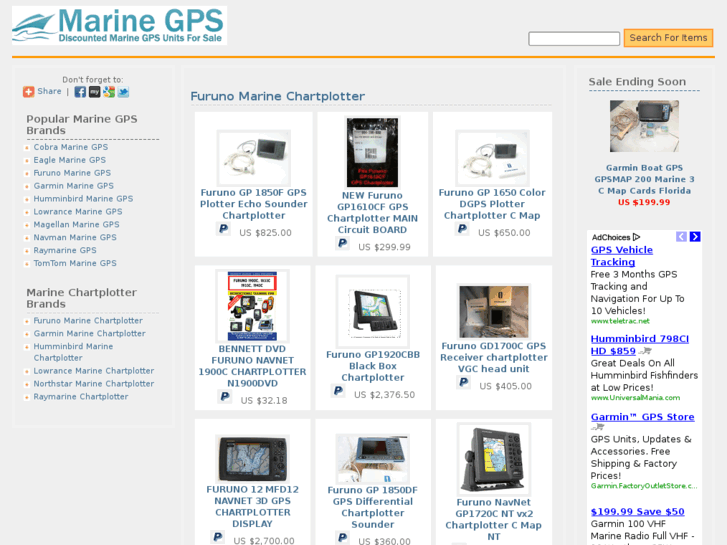Open Eagle Marine GPS brand link
Image resolution: width=727 pixels, height=545 pixels.
click(70, 160)
